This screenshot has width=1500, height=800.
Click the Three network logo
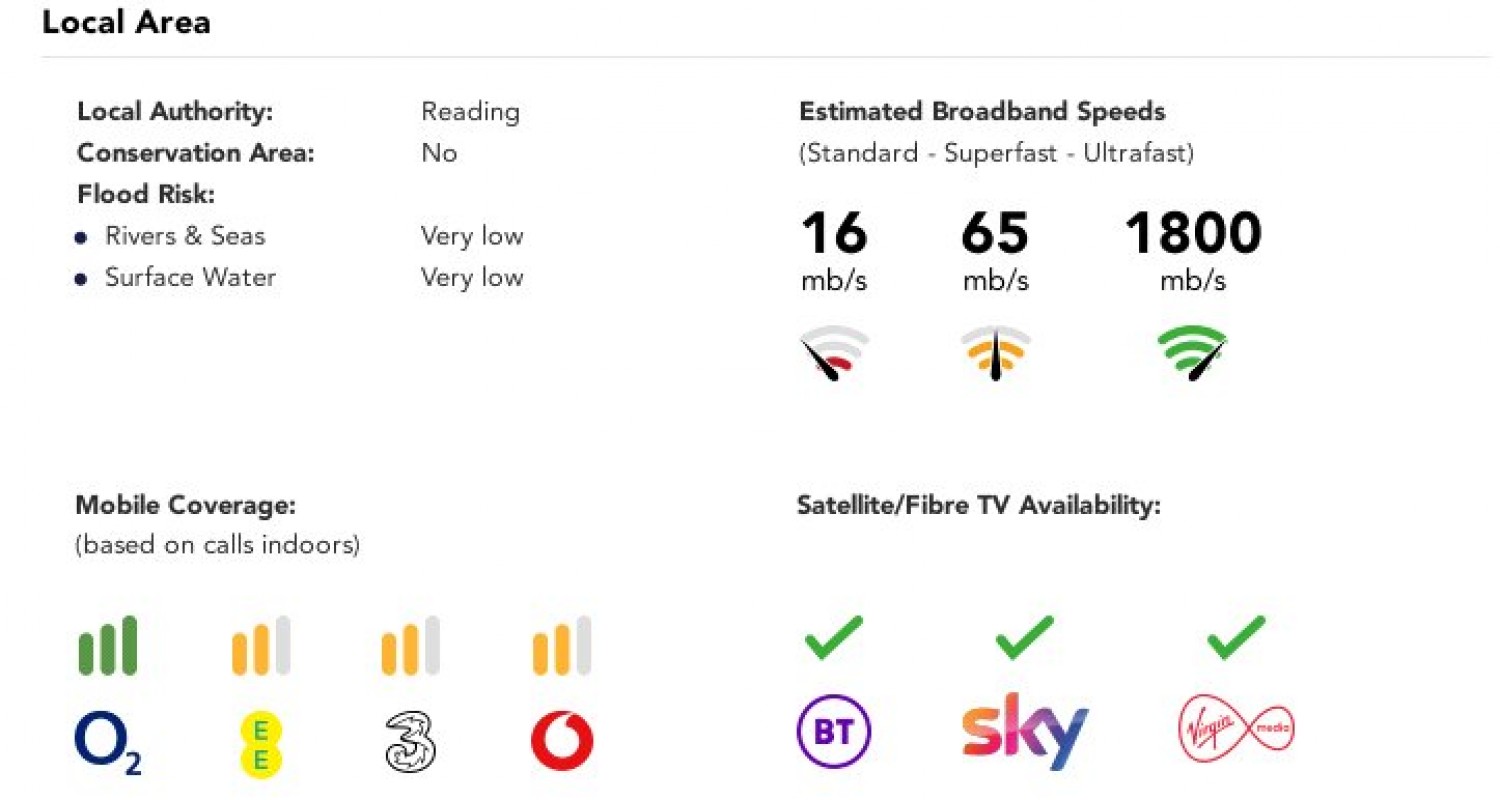click(x=412, y=742)
